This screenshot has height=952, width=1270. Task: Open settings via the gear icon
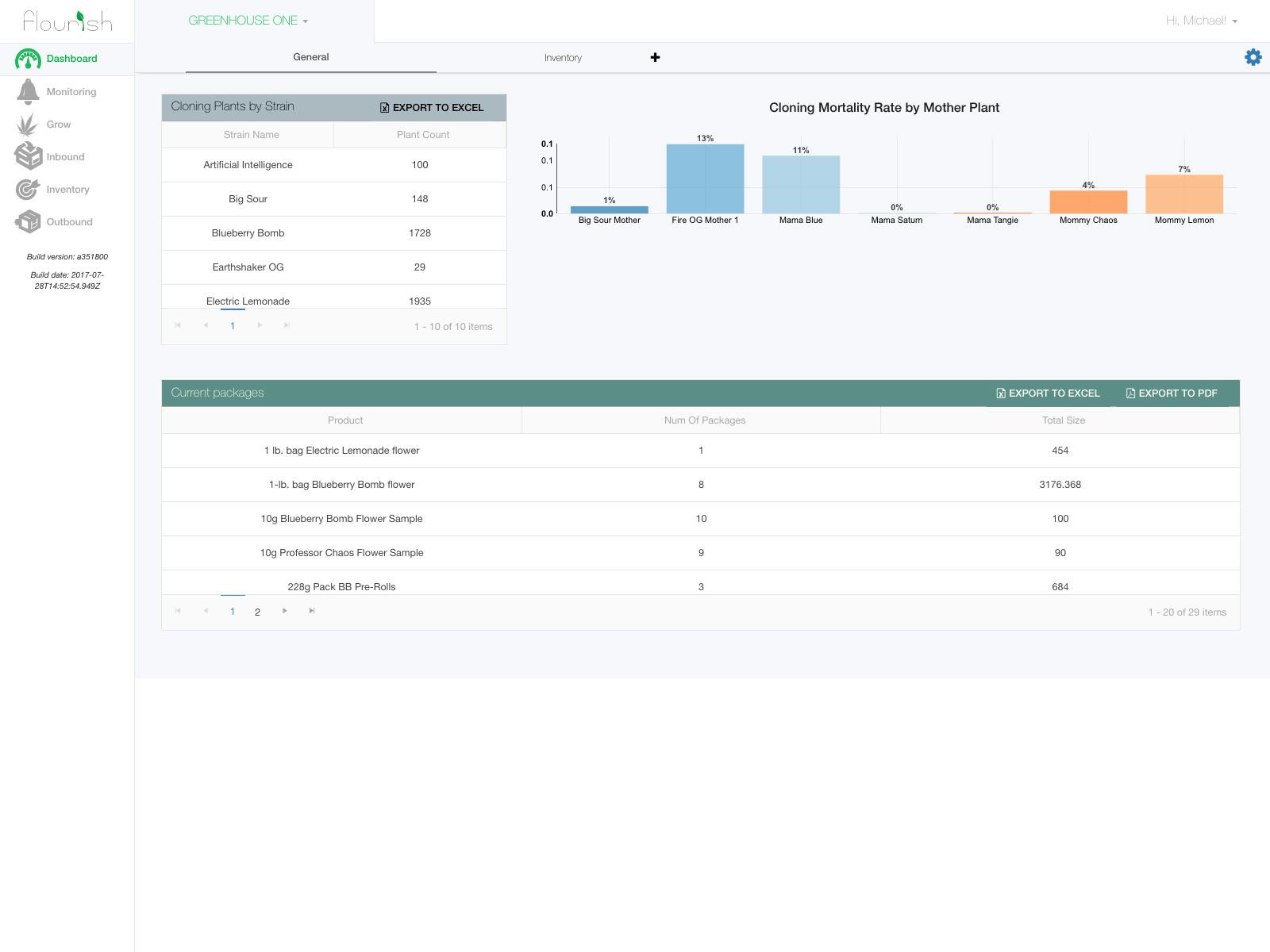click(x=1253, y=57)
